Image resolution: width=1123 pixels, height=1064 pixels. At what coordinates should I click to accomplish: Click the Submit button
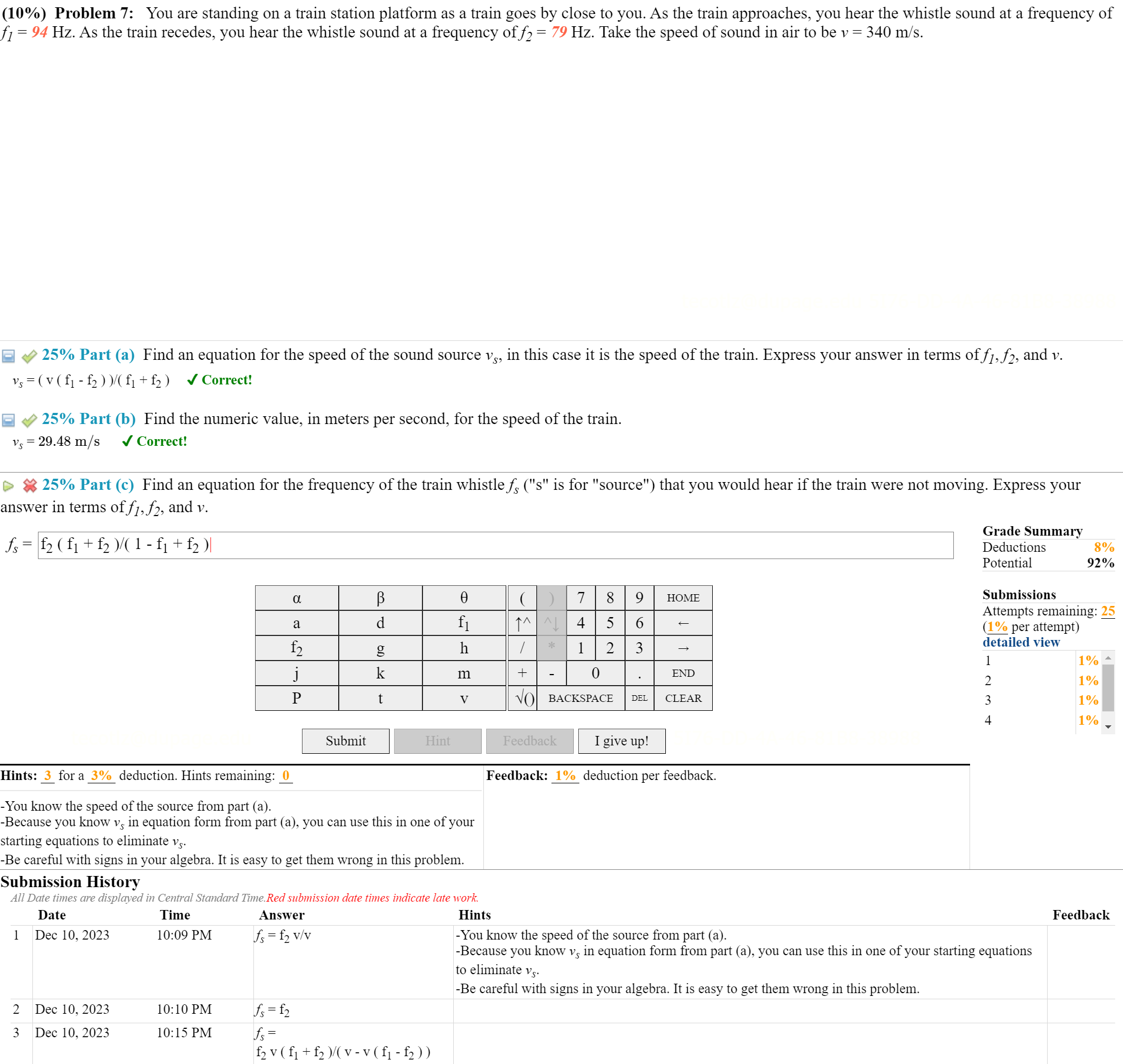coord(345,741)
